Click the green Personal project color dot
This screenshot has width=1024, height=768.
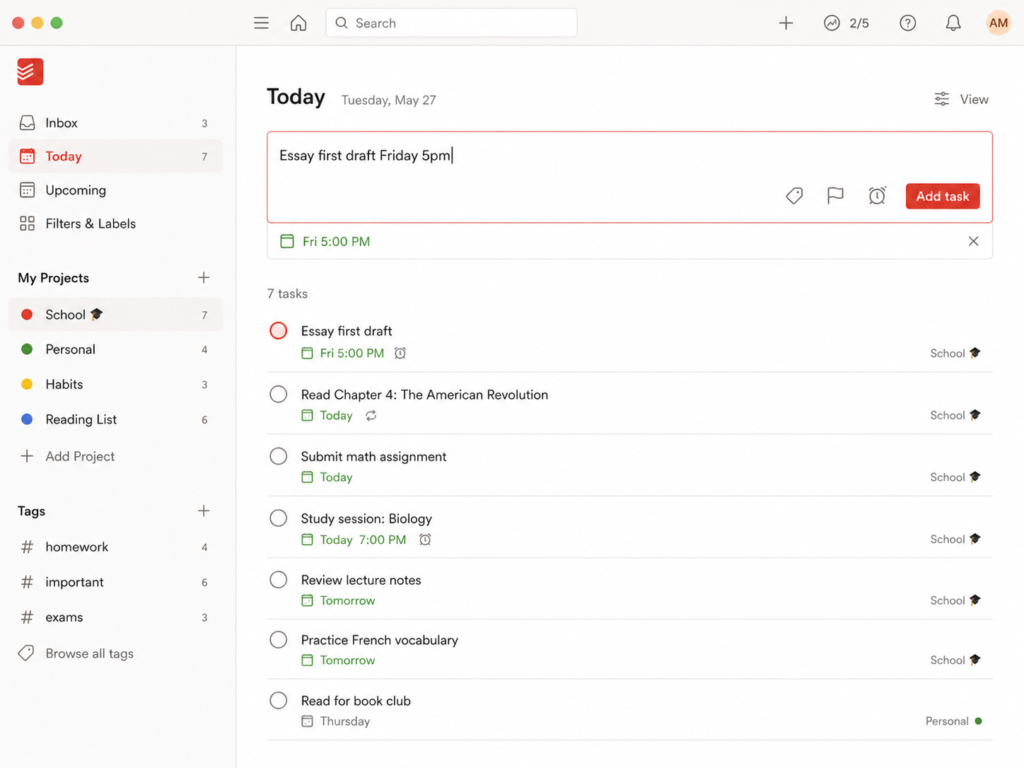tap(27, 349)
